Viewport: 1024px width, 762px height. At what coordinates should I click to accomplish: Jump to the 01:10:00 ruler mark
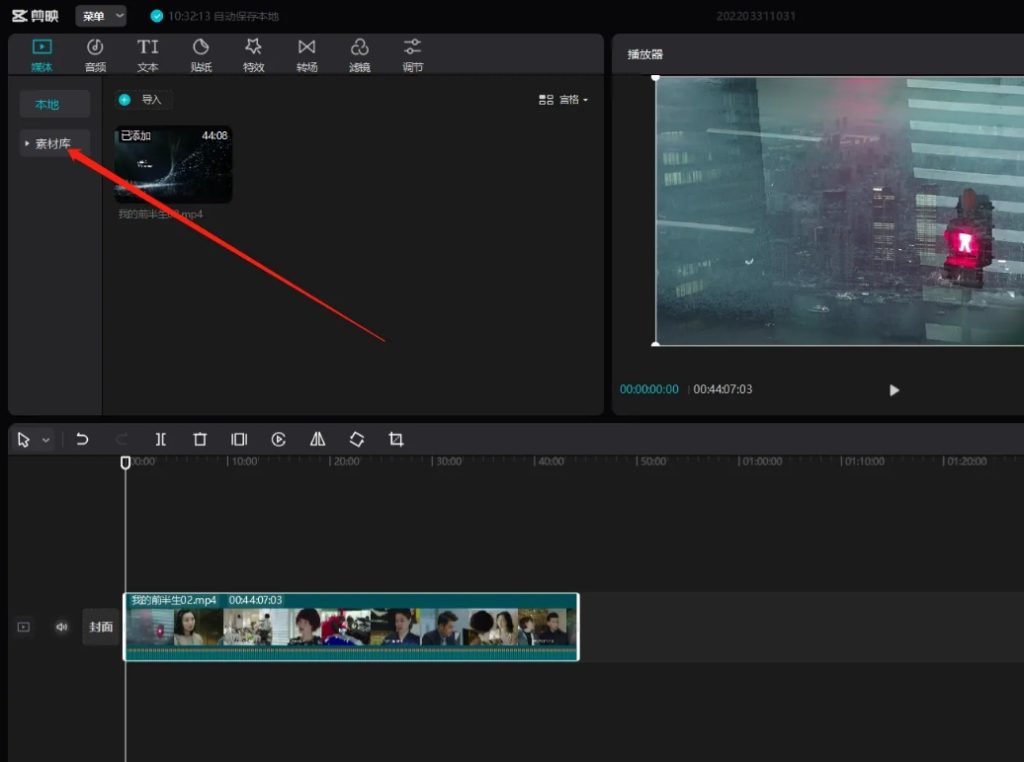[x=864, y=462]
